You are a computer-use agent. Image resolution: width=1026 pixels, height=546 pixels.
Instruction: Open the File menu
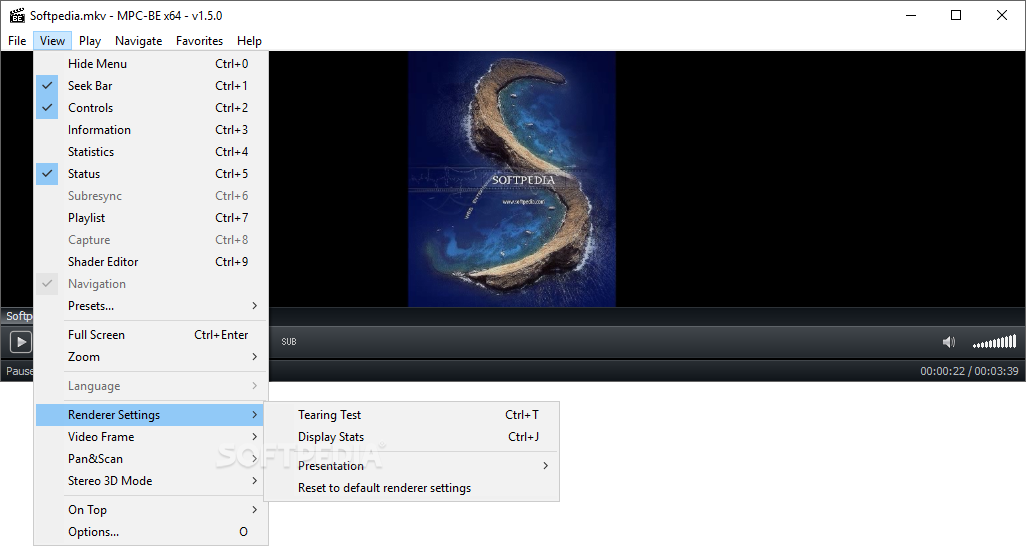point(17,41)
